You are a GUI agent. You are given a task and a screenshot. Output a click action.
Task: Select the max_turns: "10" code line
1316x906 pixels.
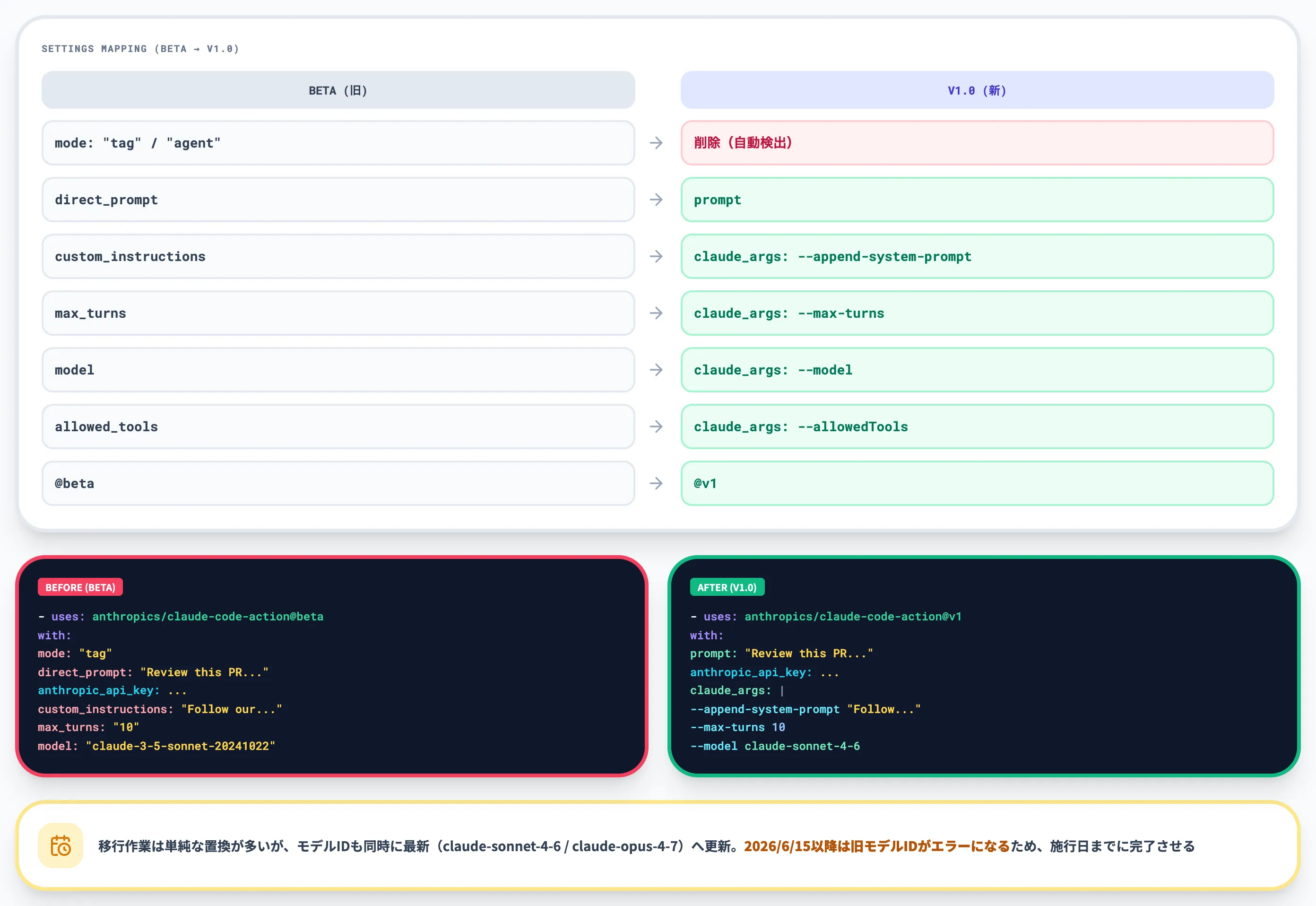[x=88, y=727]
